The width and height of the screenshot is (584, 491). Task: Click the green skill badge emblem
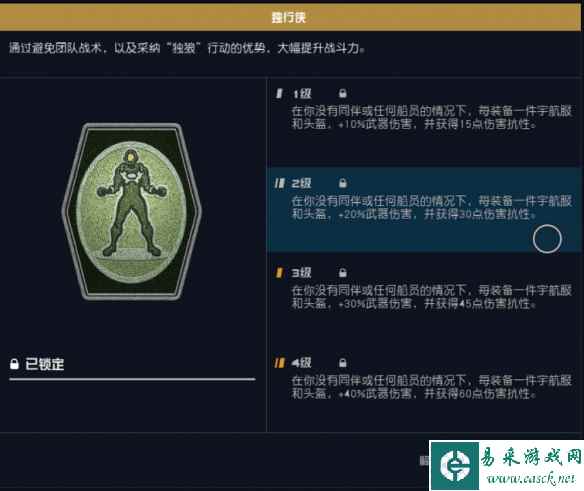[131, 212]
